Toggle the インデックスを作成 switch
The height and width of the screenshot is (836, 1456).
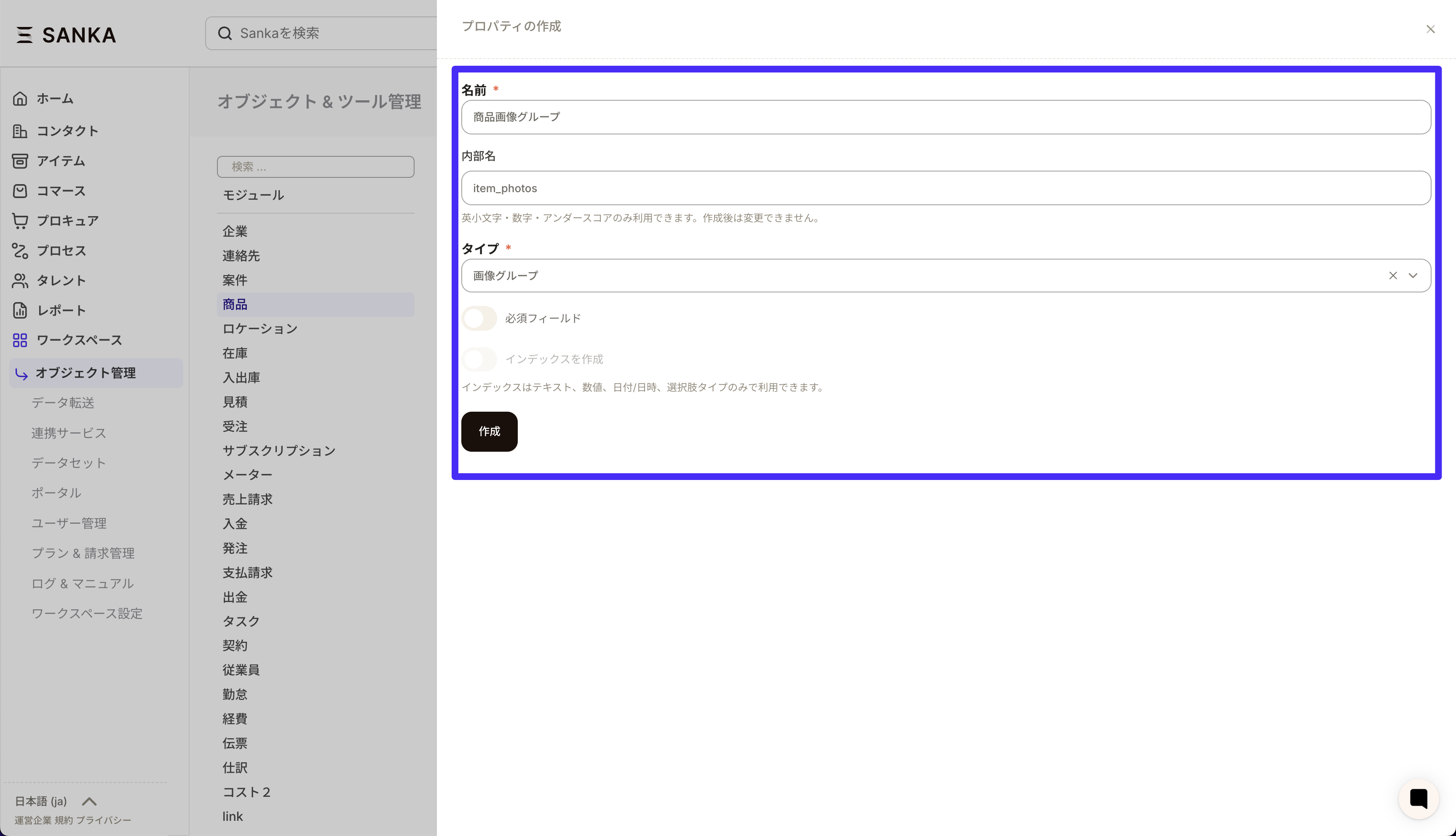(479, 359)
